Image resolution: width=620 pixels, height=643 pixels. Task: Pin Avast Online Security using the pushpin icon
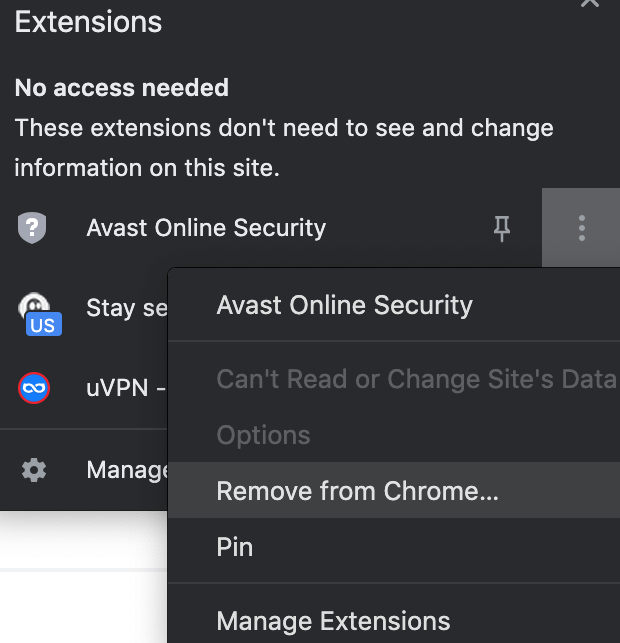(502, 229)
